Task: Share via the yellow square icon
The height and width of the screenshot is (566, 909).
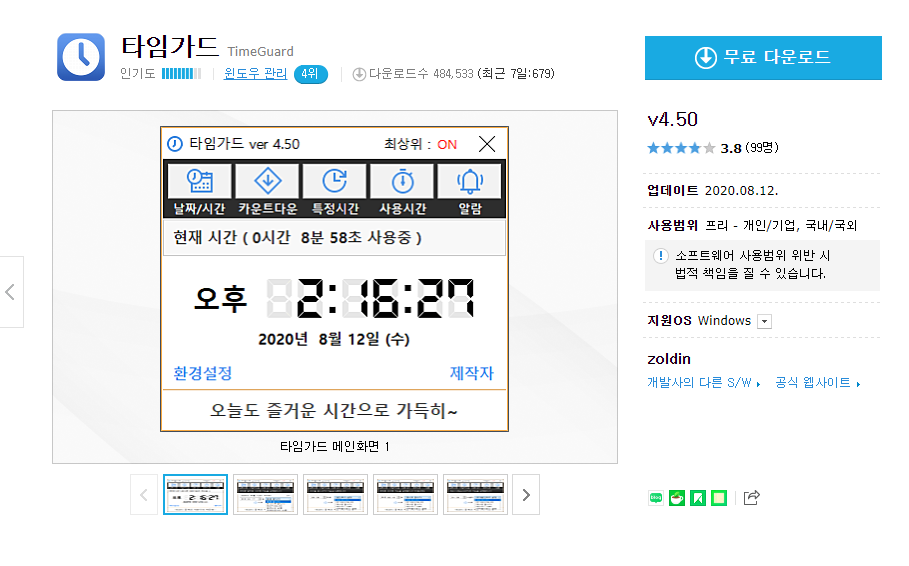Action: click(x=719, y=498)
